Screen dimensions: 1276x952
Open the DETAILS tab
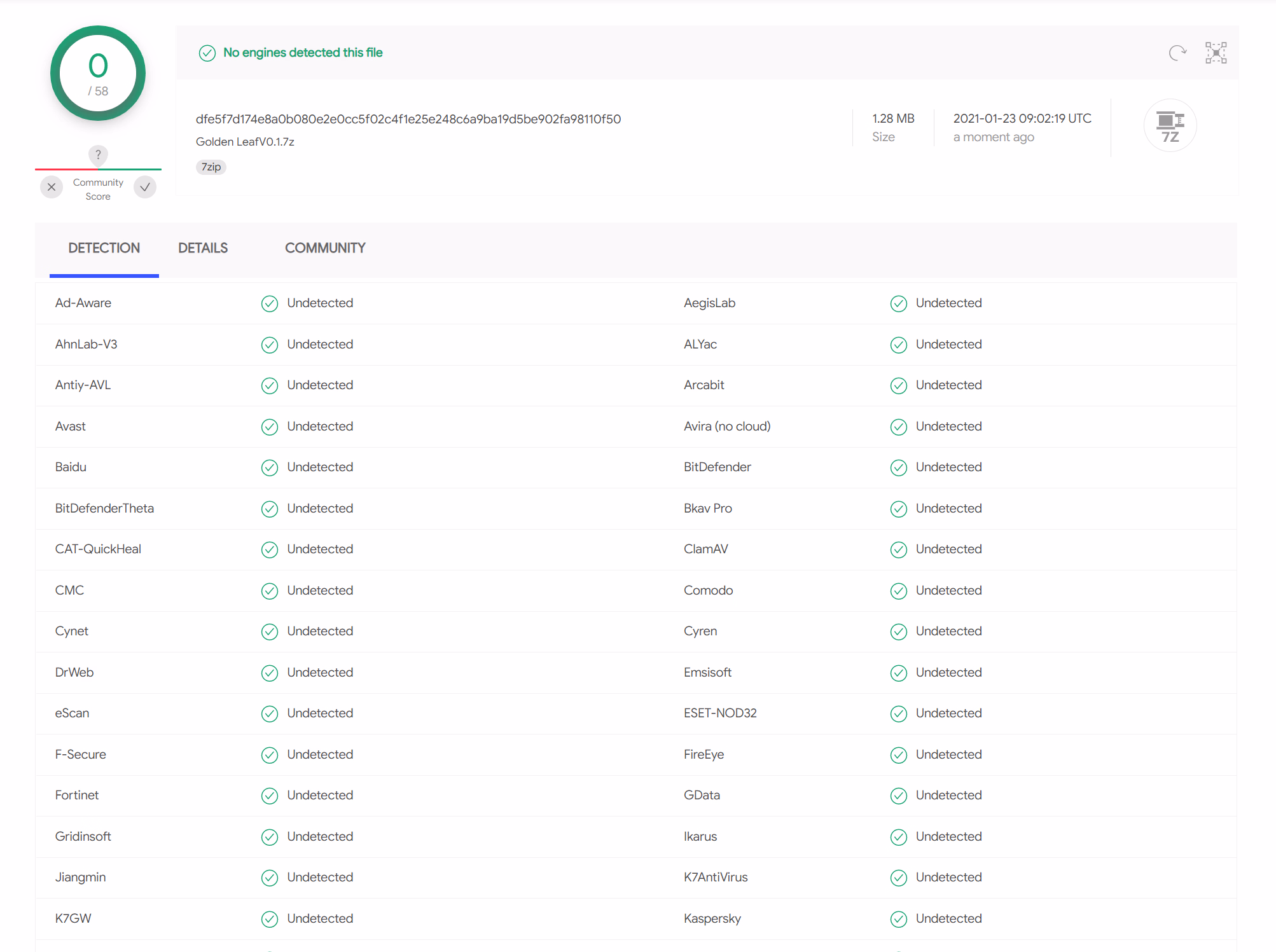203,248
